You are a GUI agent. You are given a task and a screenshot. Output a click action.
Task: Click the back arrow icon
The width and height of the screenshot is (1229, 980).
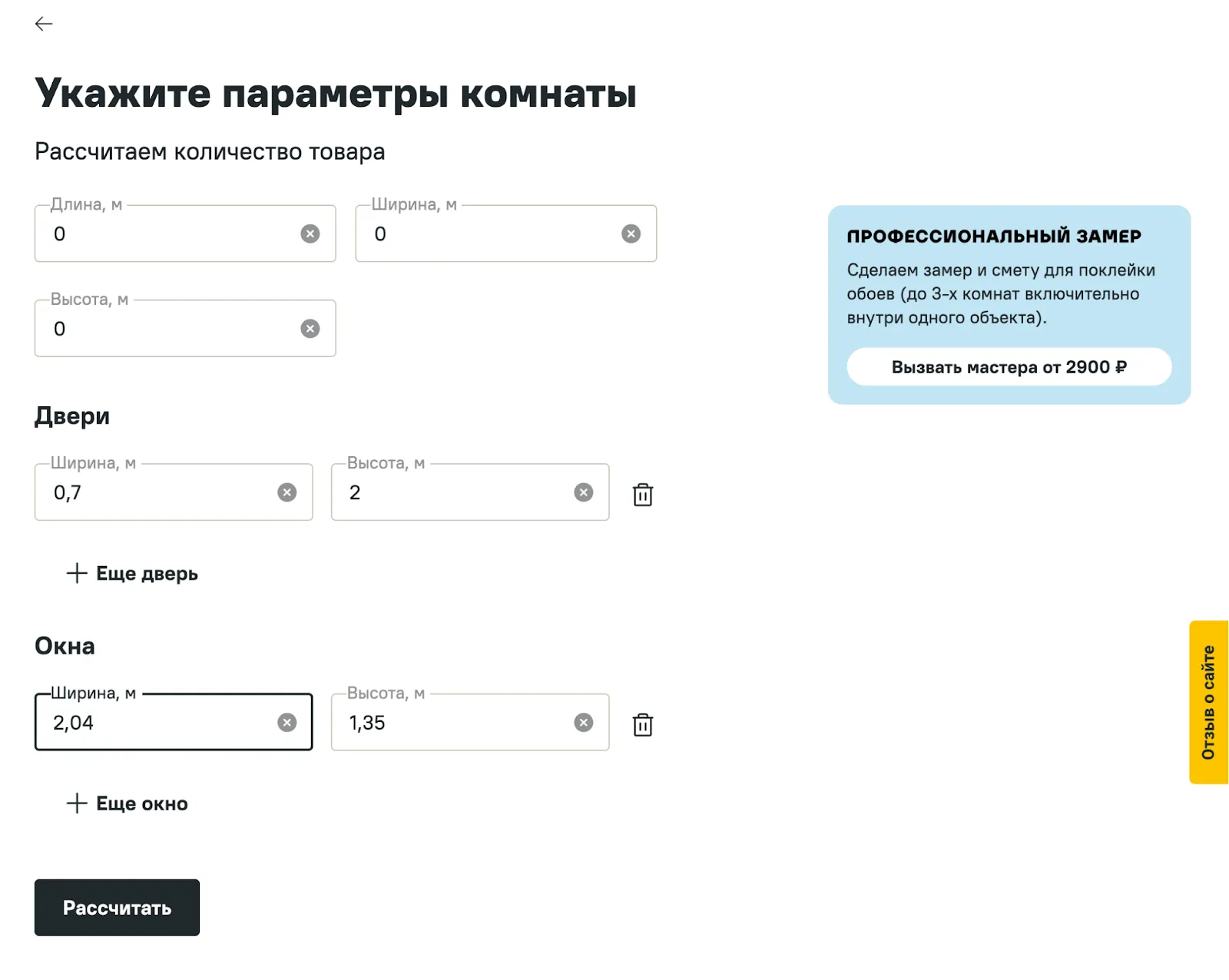[x=44, y=24]
